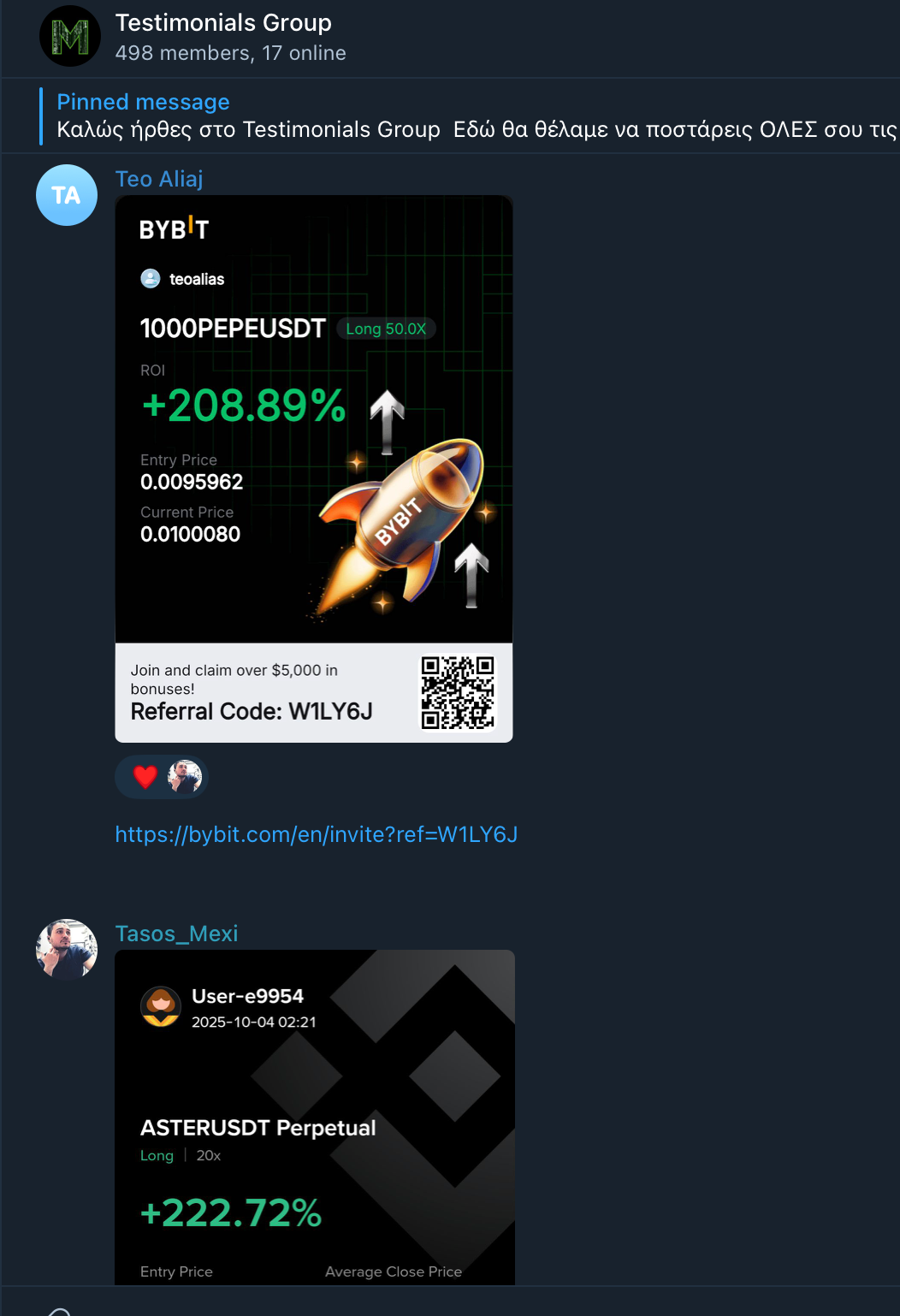The width and height of the screenshot is (900, 1316).
Task: Click the BYBIT logo in the trade card
Action: click(175, 228)
